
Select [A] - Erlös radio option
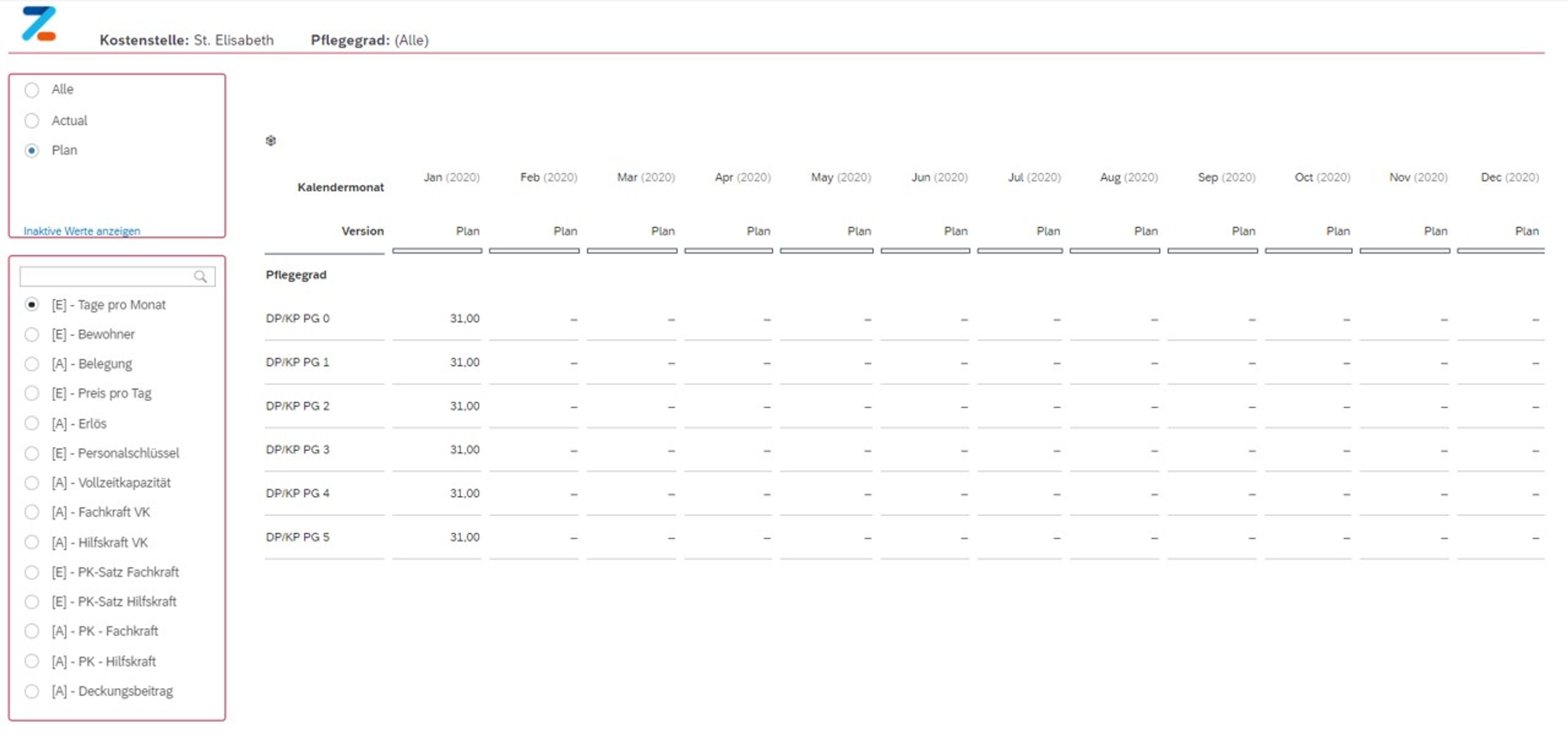tap(32, 423)
